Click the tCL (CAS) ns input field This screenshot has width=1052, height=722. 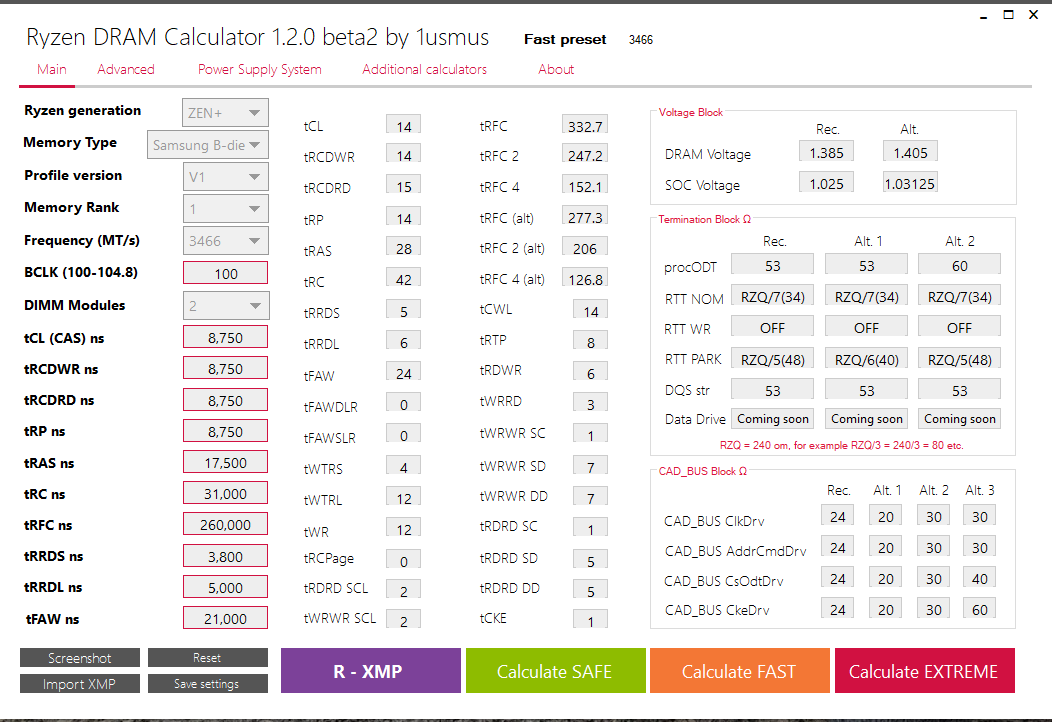pyautogui.click(x=225, y=338)
